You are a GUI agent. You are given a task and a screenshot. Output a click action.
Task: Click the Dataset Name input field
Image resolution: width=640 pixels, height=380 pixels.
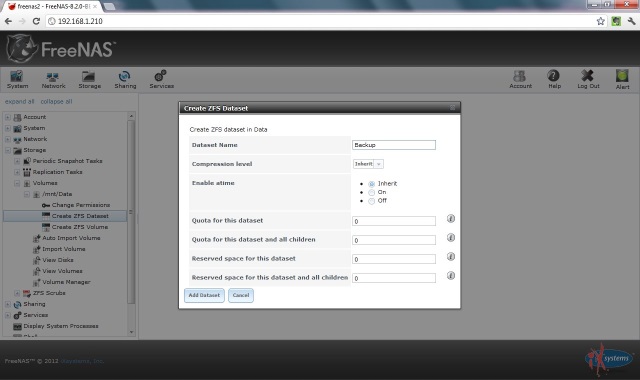click(394, 145)
